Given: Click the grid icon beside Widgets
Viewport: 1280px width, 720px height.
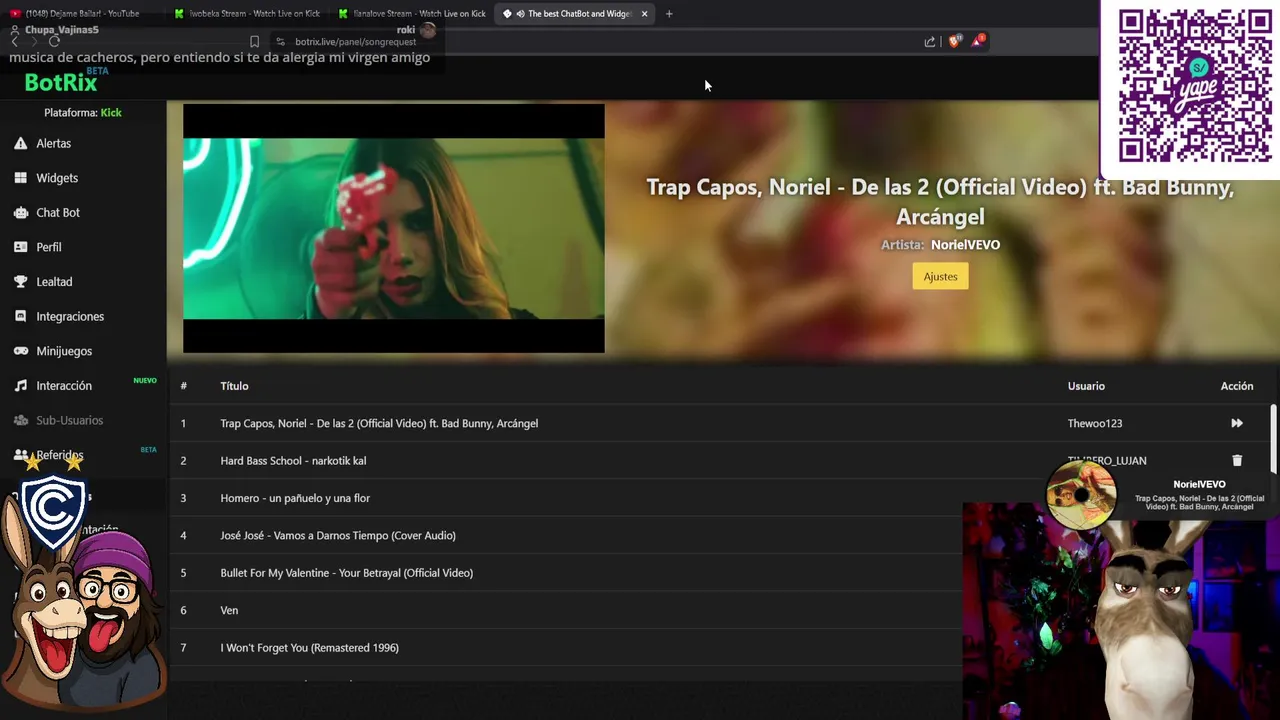Looking at the screenshot, I should (x=20, y=178).
